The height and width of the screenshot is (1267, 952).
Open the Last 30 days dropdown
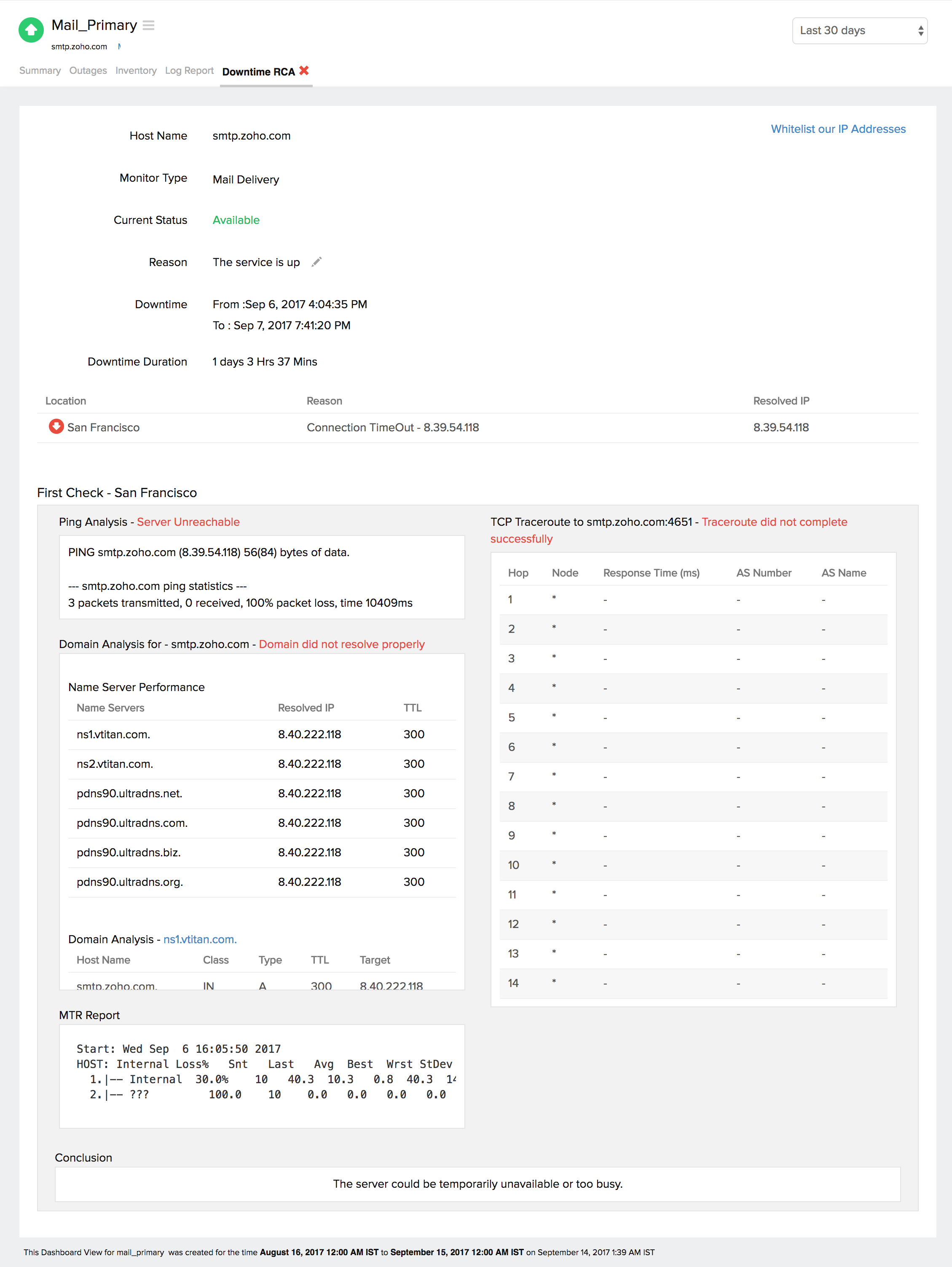pyautogui.click(x=859, y=30)
